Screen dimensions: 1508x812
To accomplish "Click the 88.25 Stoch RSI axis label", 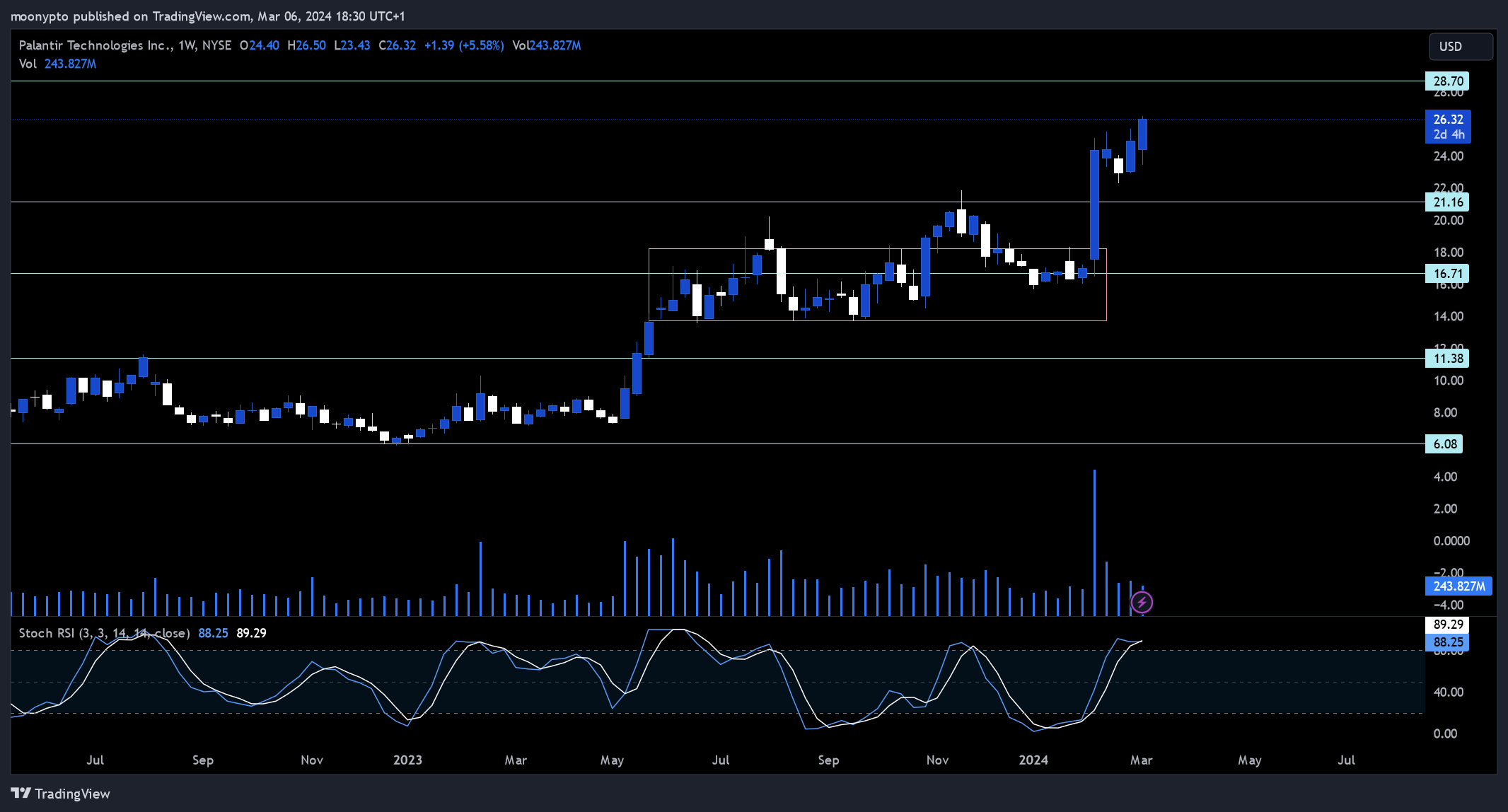I will coord(1447,642).
